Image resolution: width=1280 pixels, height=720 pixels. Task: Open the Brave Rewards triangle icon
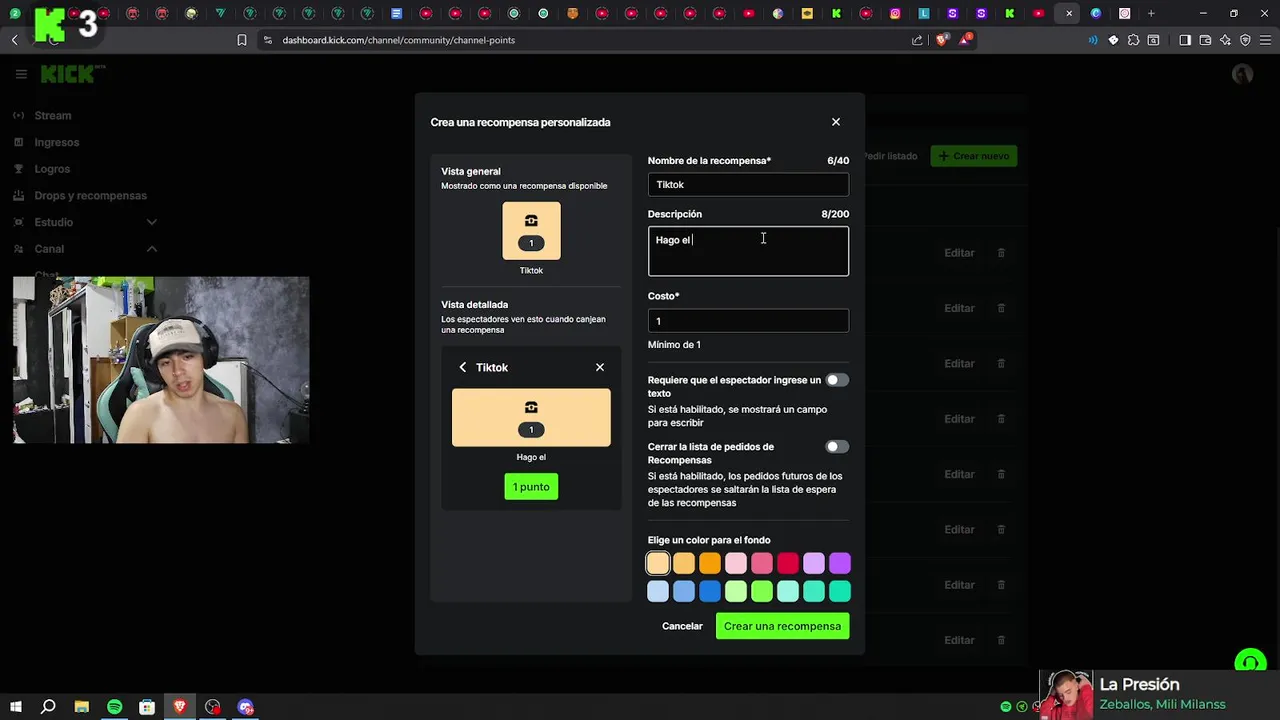(x=966, y=40)
